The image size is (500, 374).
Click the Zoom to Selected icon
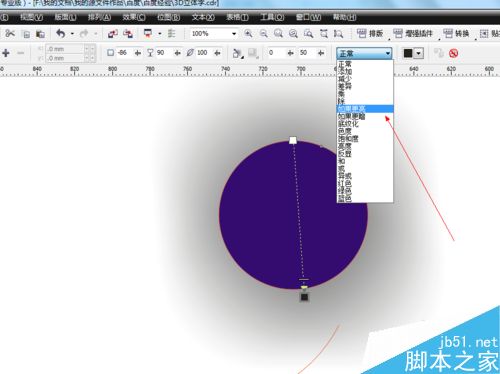[x=278, y=33]
